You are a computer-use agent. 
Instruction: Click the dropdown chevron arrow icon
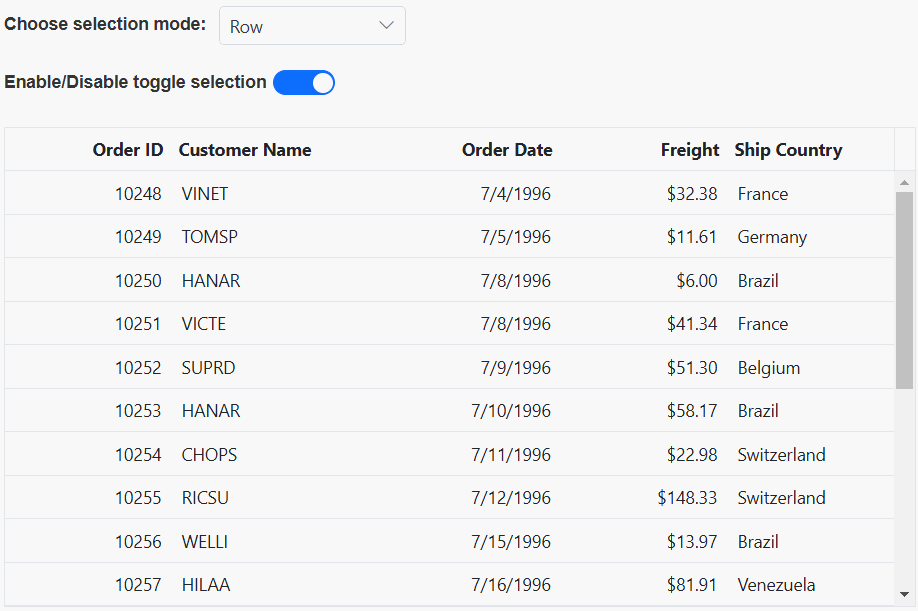tap(386, 25)
